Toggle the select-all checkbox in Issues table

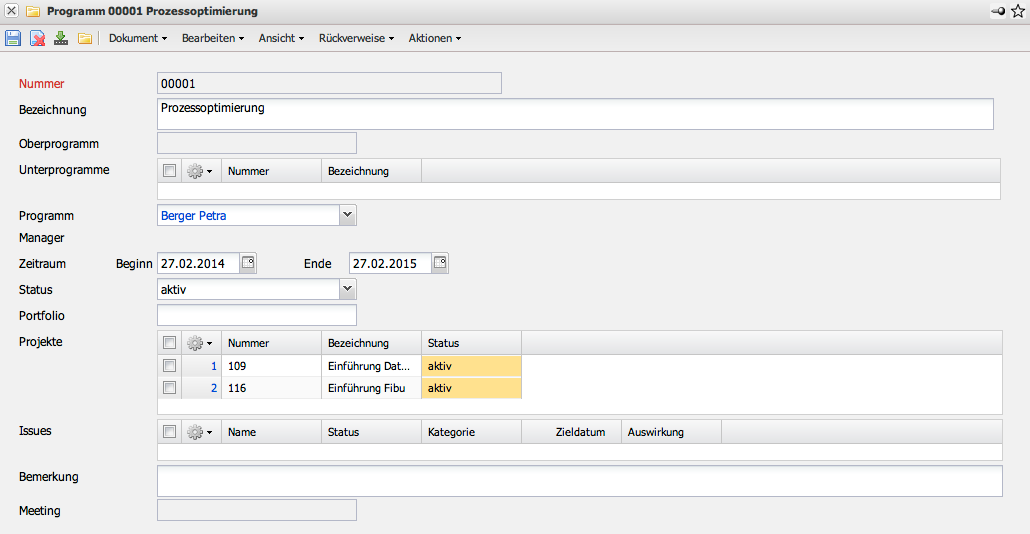tap(169, 432)
